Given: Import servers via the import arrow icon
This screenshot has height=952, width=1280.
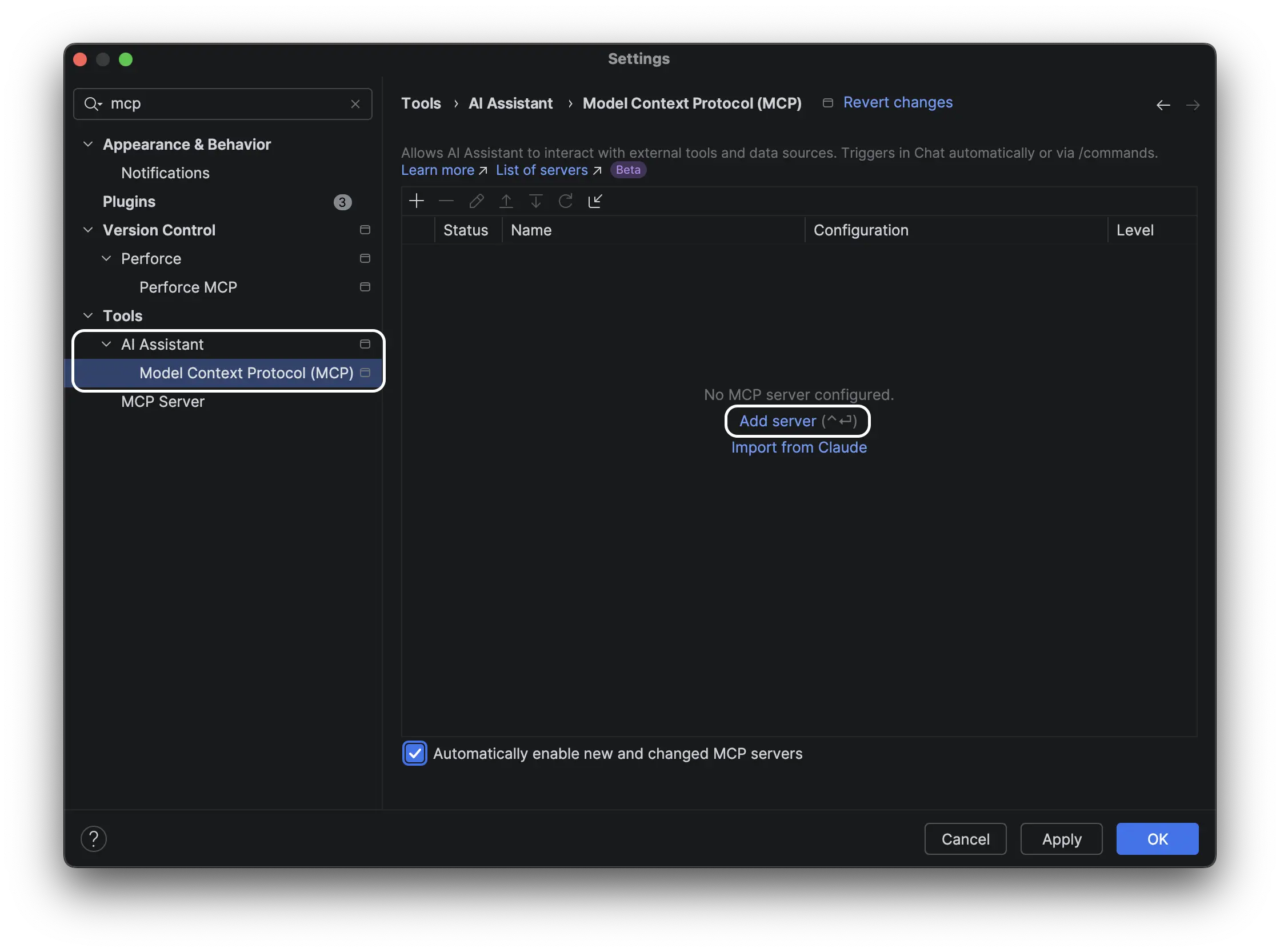Looking at the screenshot, I should point(595,201).
